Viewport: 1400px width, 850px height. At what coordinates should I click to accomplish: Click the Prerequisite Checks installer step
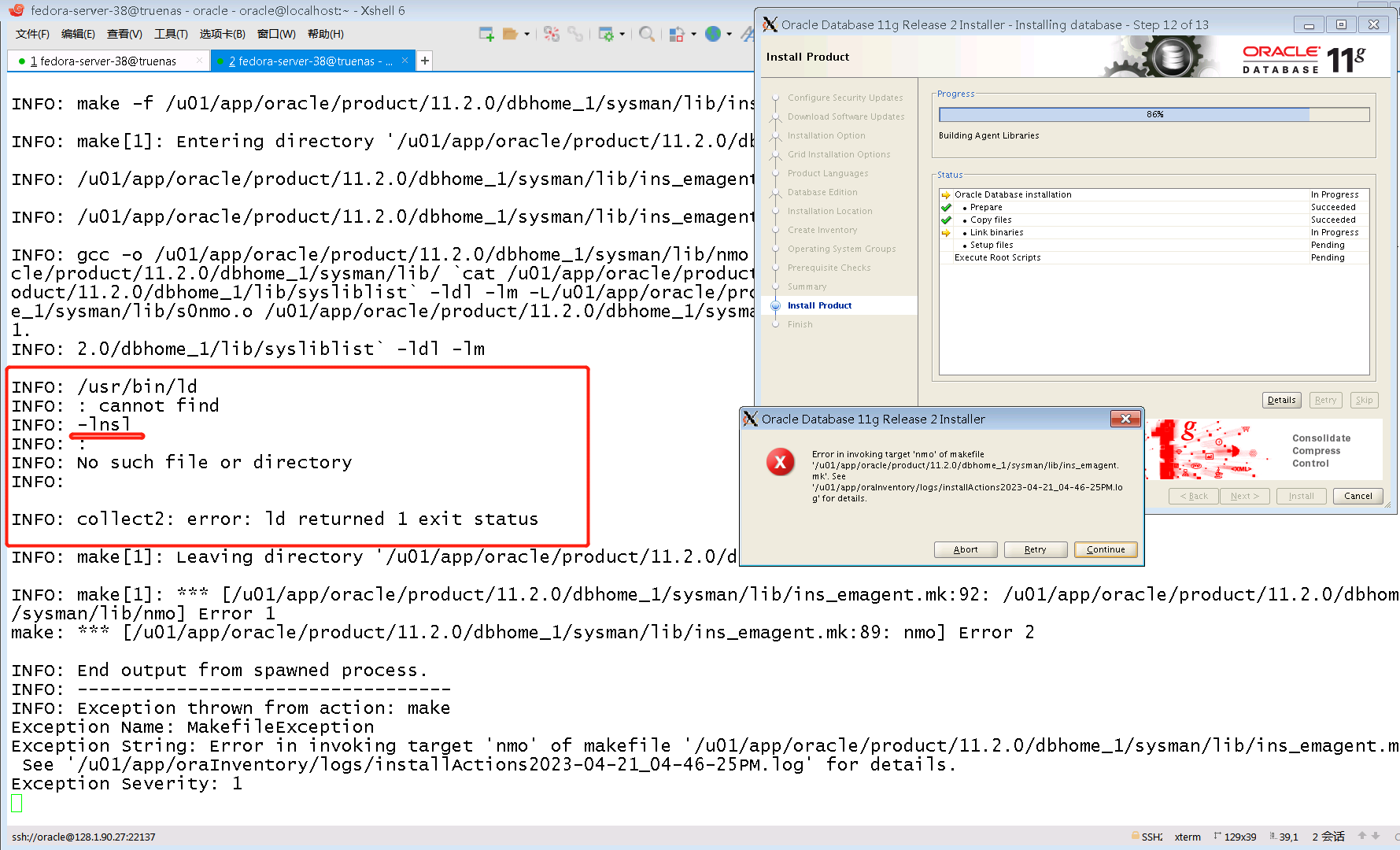tap(829, 268)
